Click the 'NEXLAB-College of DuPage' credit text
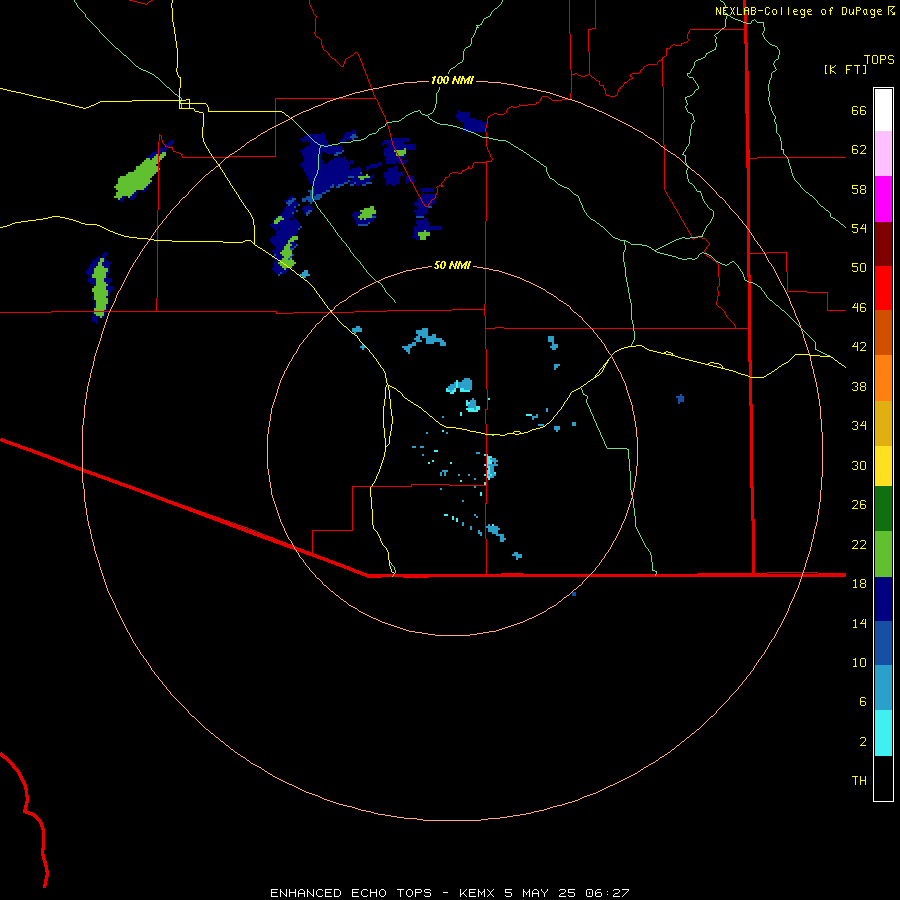The width and height of the screenshot is (900, 900). click(x=800, y=11)
